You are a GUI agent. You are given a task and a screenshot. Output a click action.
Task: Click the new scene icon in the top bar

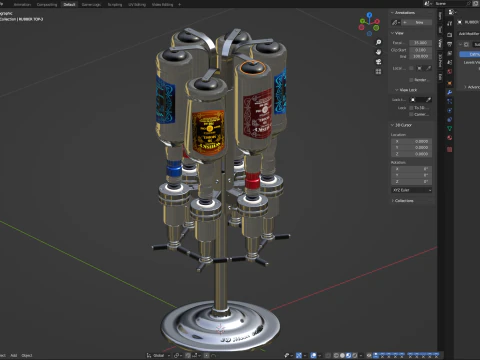[475, 3]
